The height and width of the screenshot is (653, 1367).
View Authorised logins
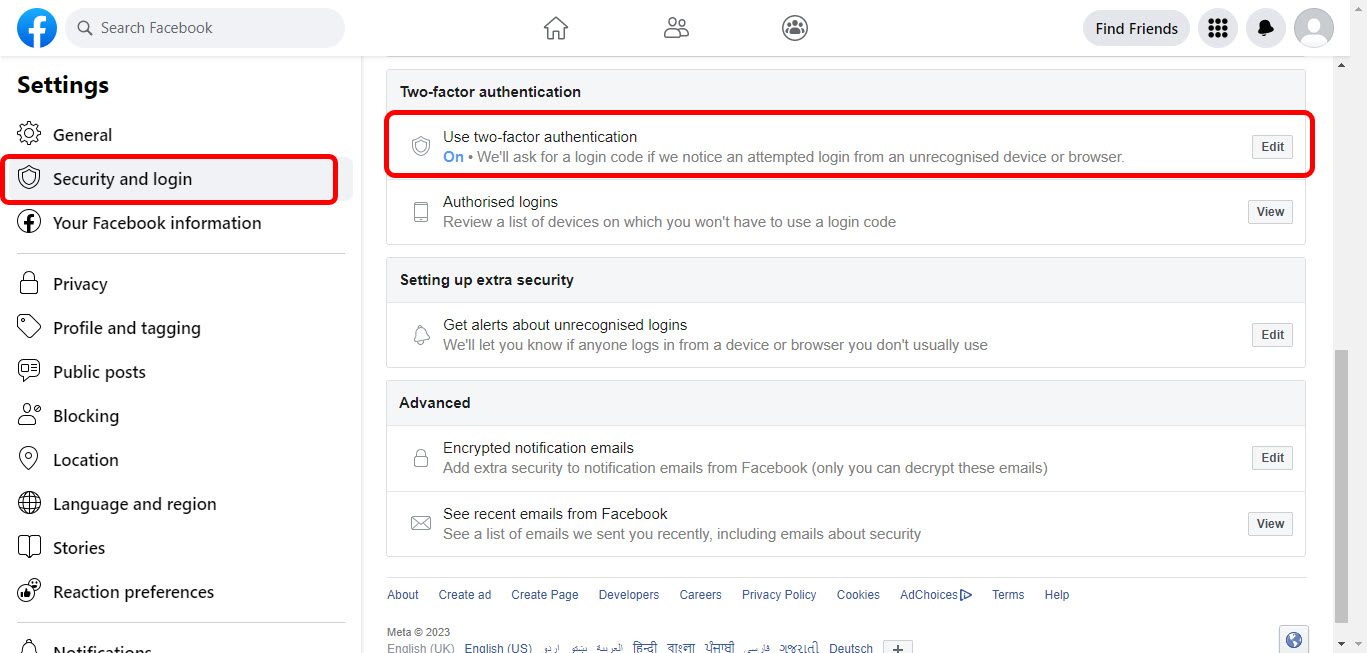1270,212
